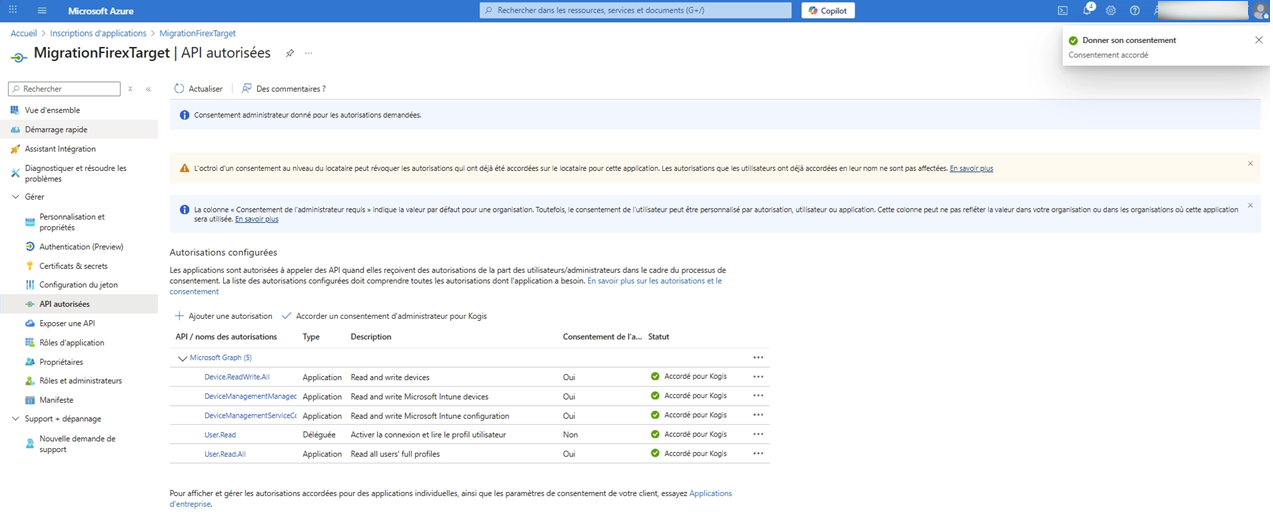Open Nouvelle demande de support
The width and height of the screenshot is (1273, 522).
[x=77, y=444]
